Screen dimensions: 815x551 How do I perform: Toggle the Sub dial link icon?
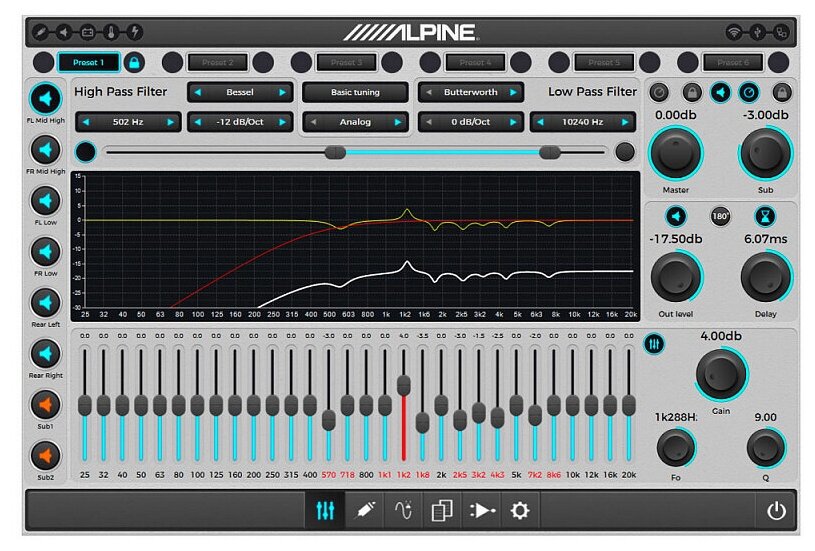(749, 93)
